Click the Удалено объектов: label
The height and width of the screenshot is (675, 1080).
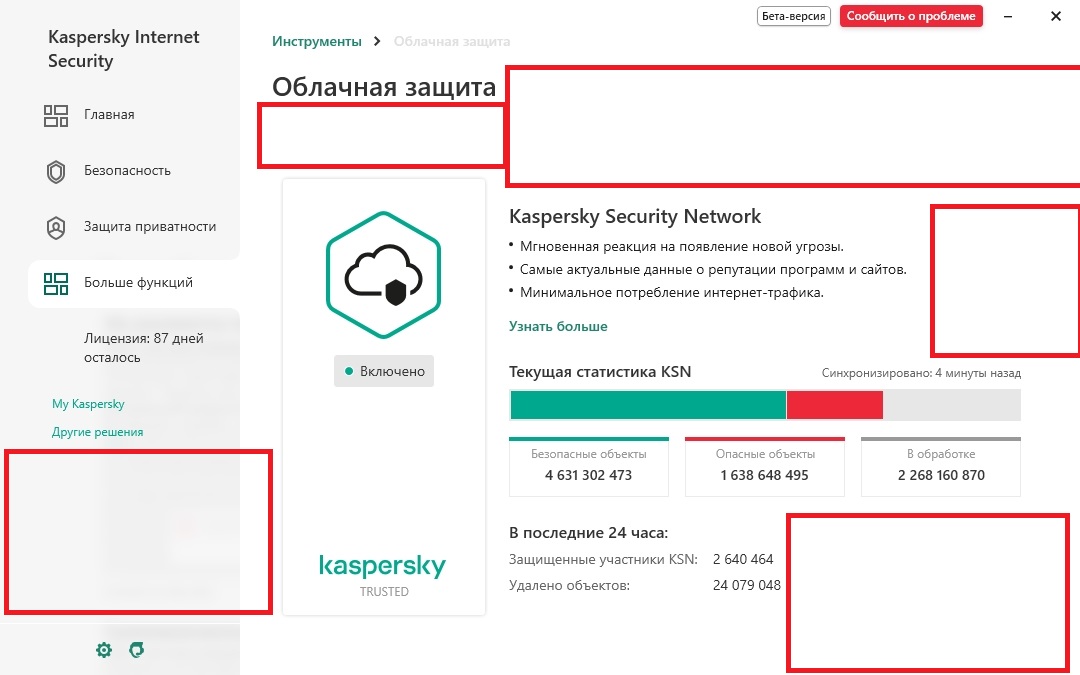[570, 585]
